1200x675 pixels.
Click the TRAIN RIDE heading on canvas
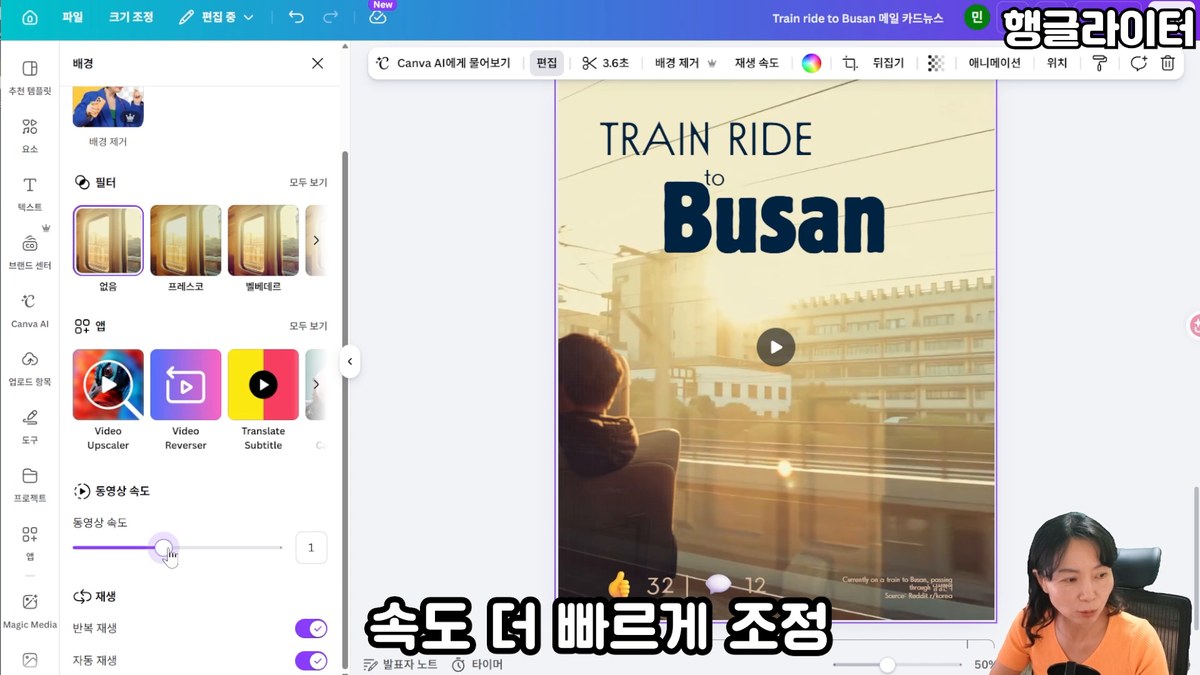(706, 140)
